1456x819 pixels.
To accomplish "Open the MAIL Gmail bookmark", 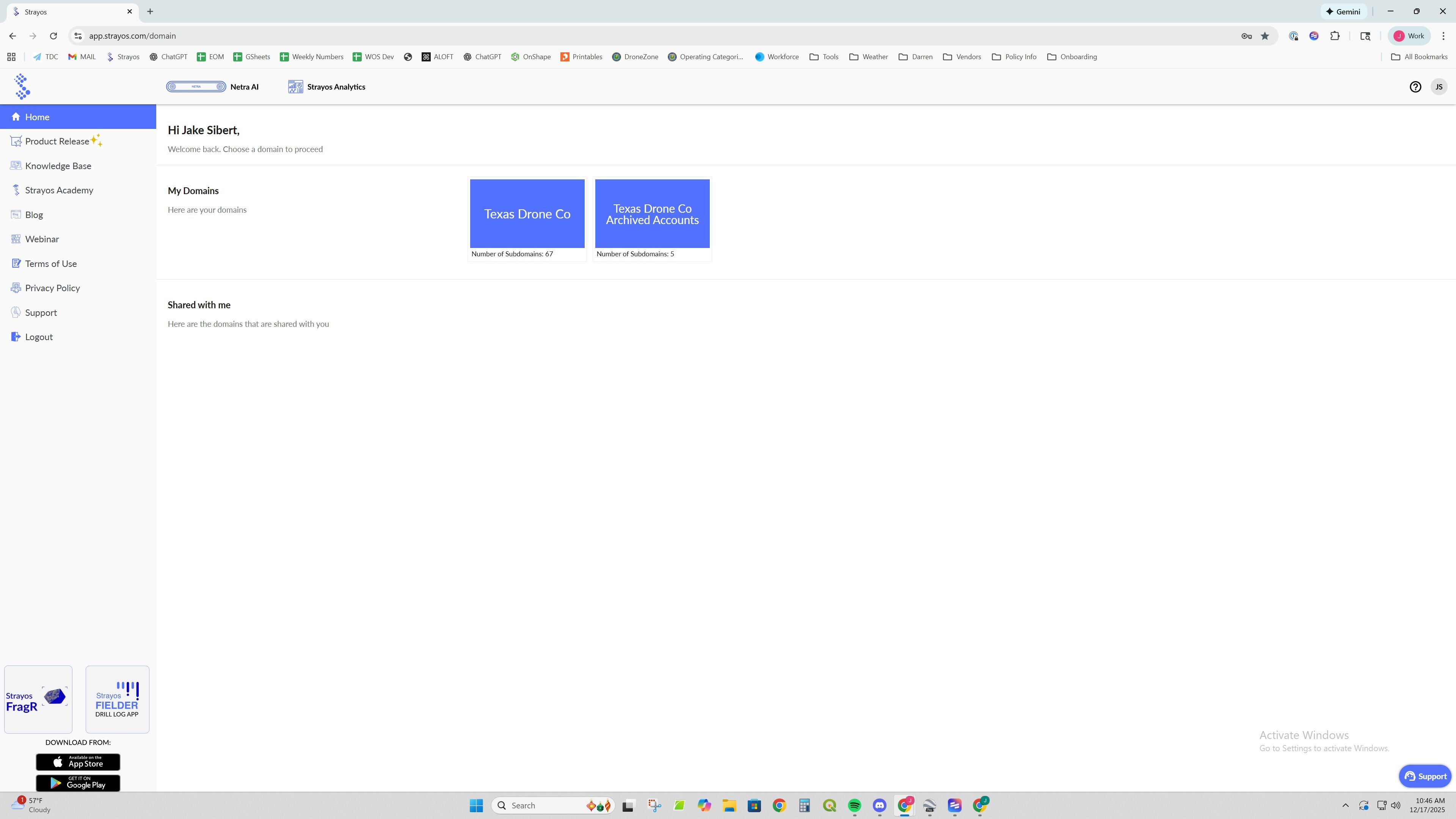I will pyautogui.click(x=82, y=56).
